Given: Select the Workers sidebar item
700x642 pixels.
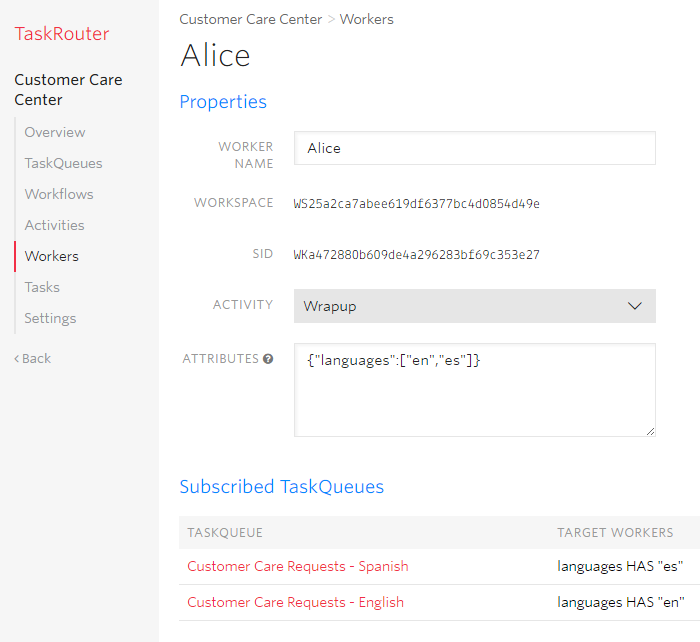Looking at the screenshot, I should 51,256.
